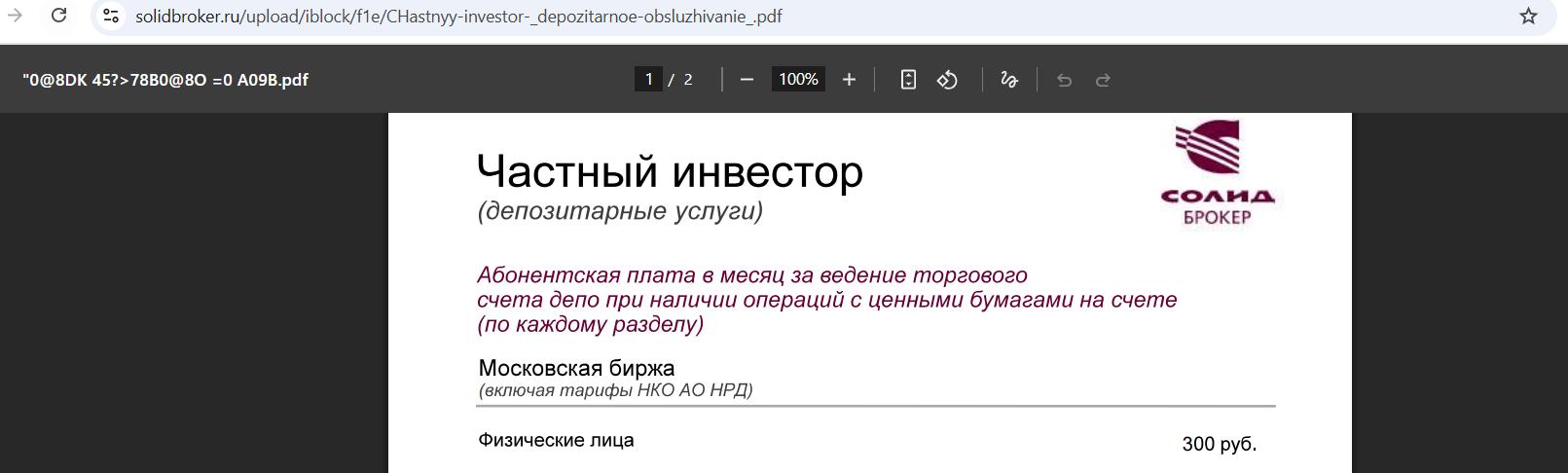Click the 100% zoom level field
The height and width of the screenshot is (473, 1568).
pyautogui.click(x=798, y=79)
